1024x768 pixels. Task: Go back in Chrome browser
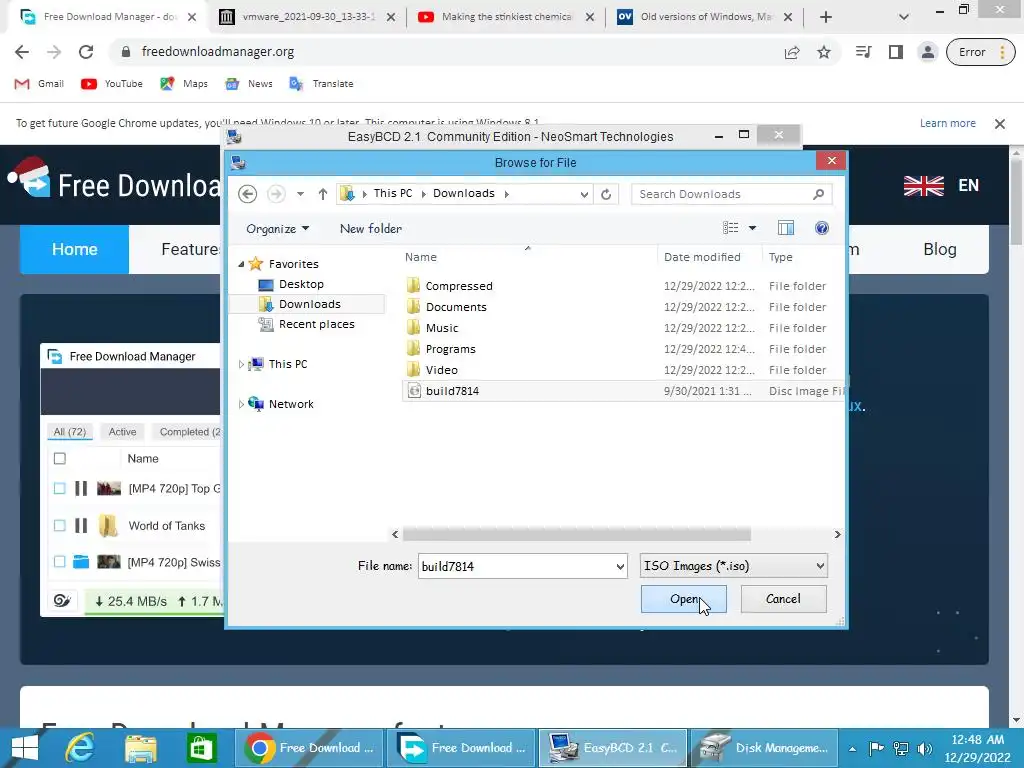pos(22,52)
